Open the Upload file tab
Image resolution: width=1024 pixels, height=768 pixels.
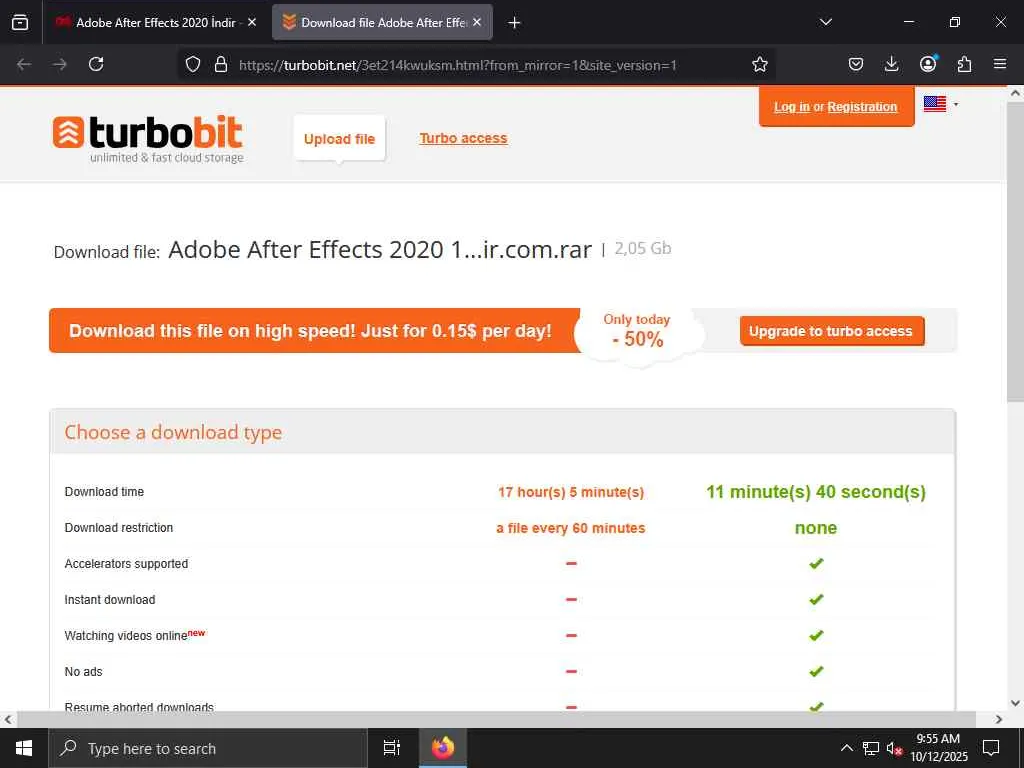(339, 138)
